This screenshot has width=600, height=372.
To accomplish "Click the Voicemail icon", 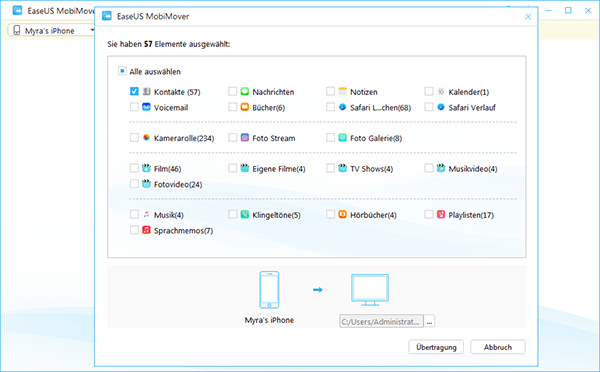I will coord(146,107).
